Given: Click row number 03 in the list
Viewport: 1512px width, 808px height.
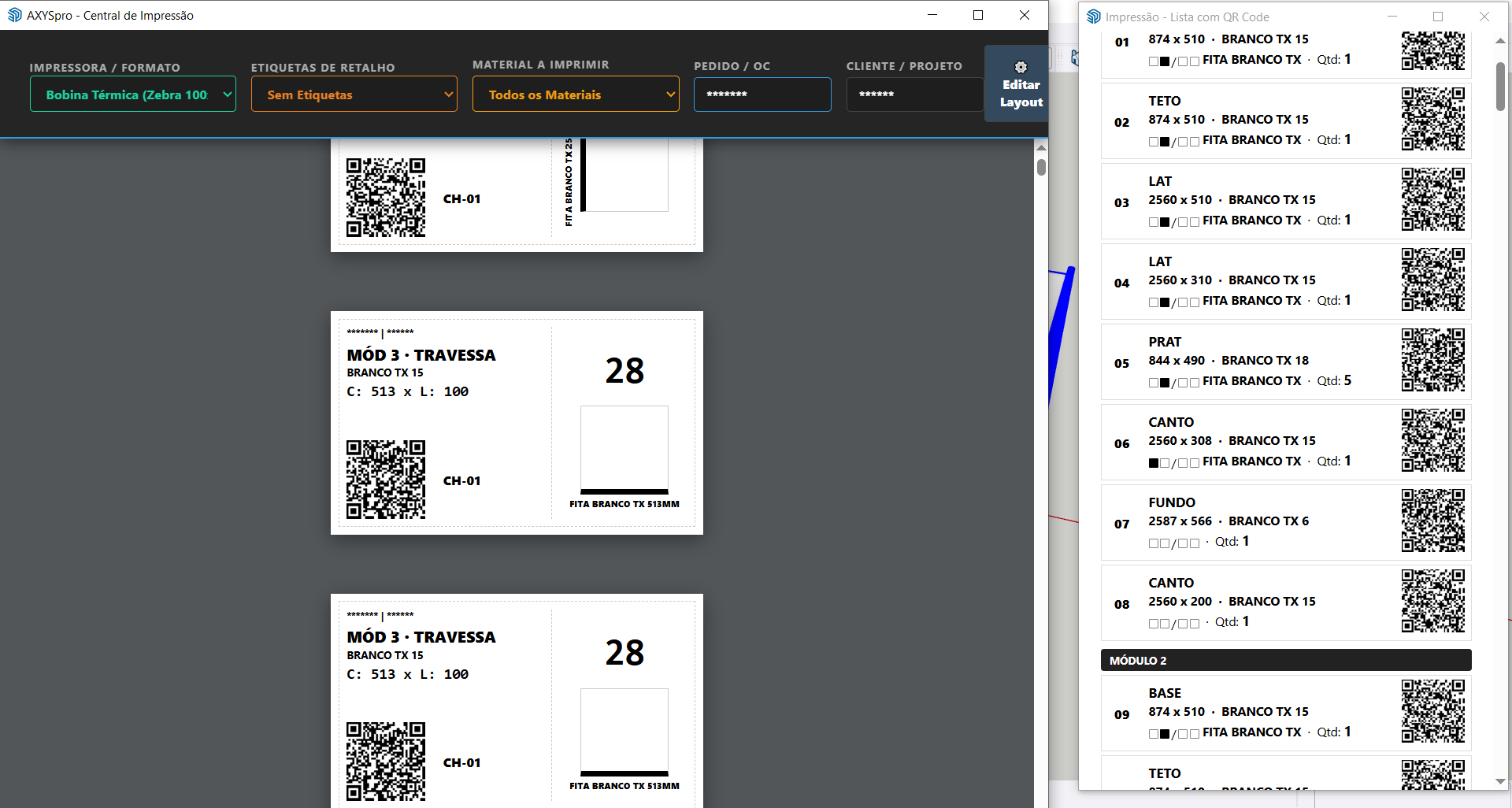Looking at the screenshot, I should coord(1121,203).
